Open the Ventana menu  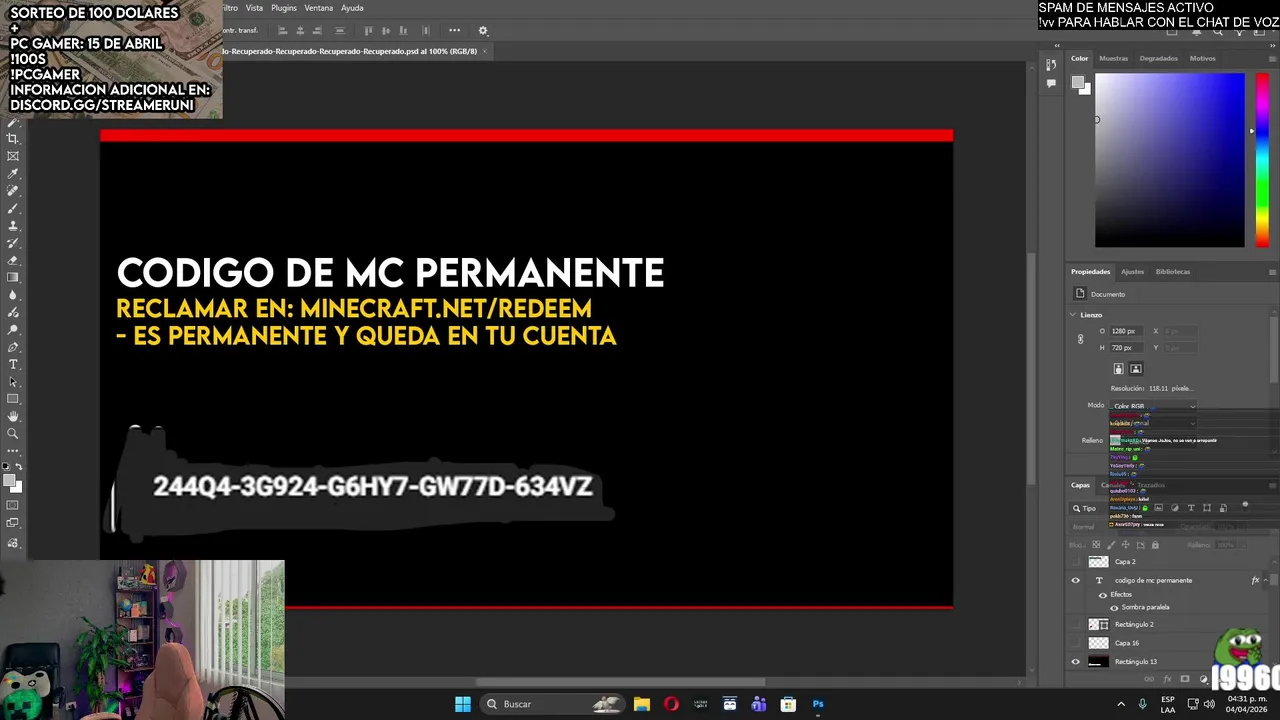(319, 8)
